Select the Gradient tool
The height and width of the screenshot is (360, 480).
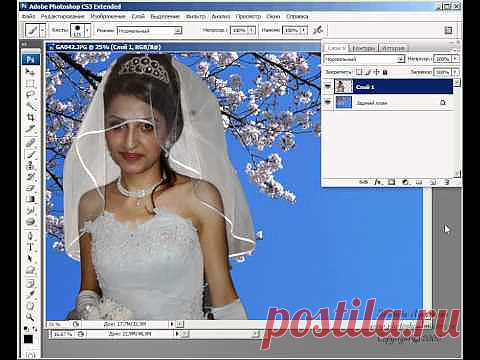(30, 199)
